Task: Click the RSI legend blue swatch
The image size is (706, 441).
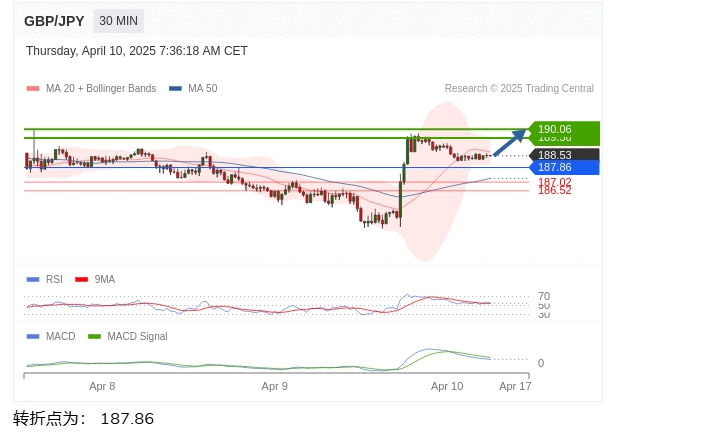Action: [33, 279]
